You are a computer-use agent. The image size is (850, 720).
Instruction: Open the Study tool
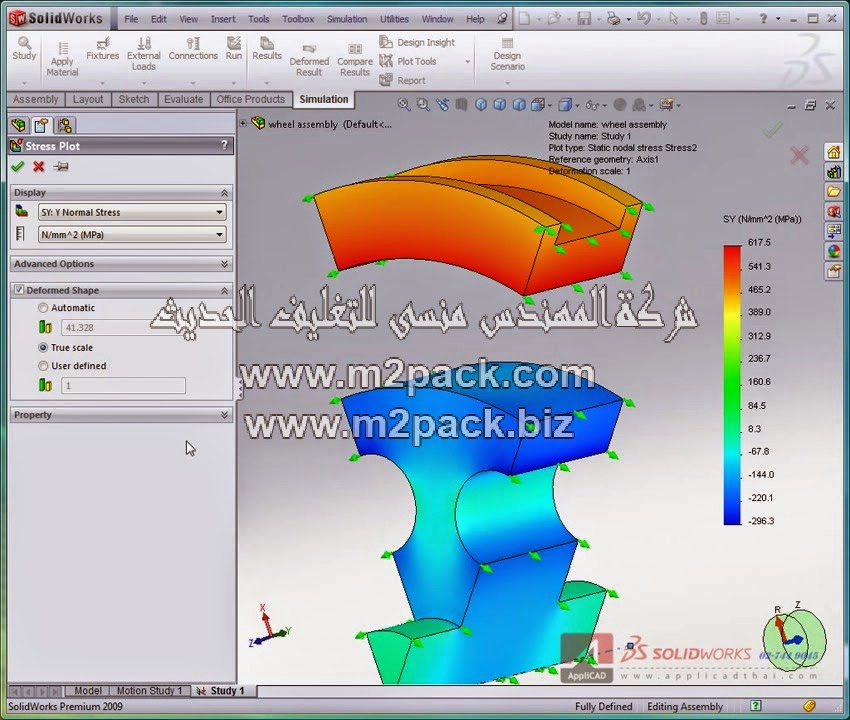(x=24, y=49)
